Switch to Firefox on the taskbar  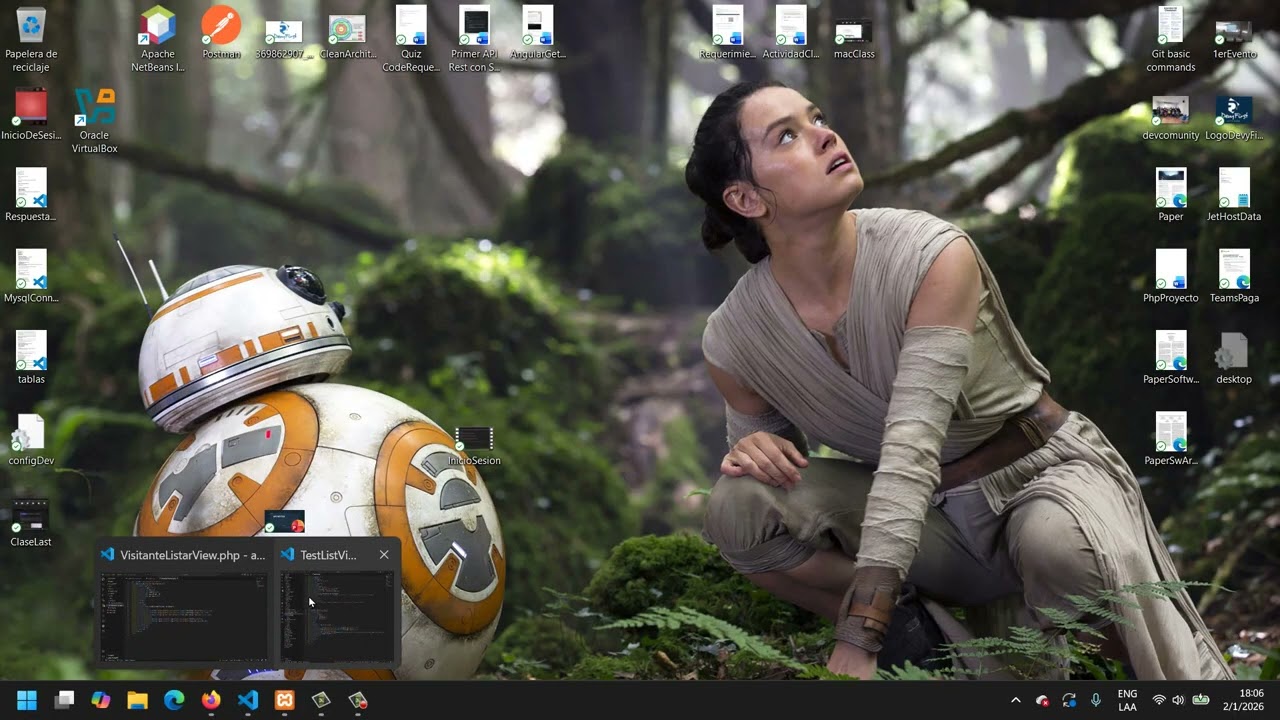coord(211,700)
